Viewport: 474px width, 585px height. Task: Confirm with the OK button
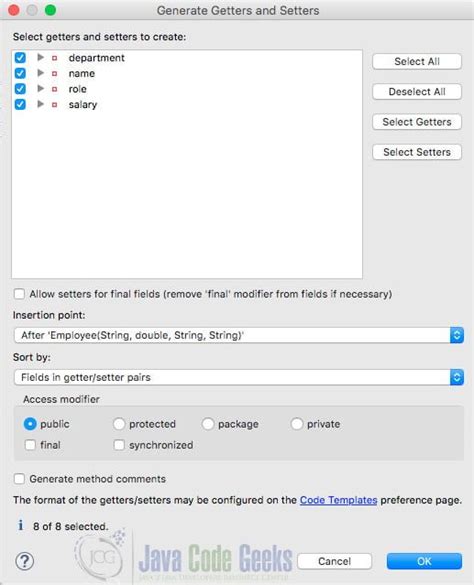tap(424, 561)
